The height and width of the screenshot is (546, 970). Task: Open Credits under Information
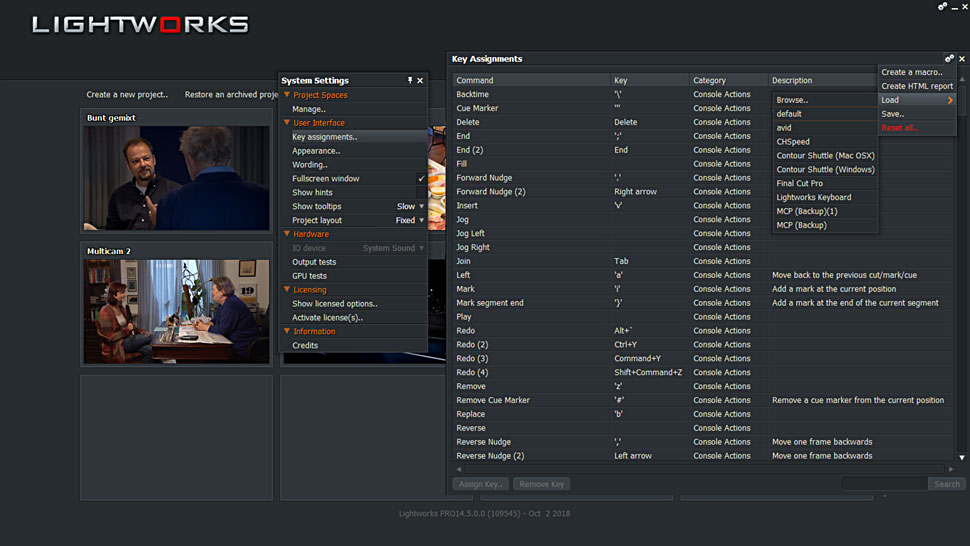(x=305, y=346)
